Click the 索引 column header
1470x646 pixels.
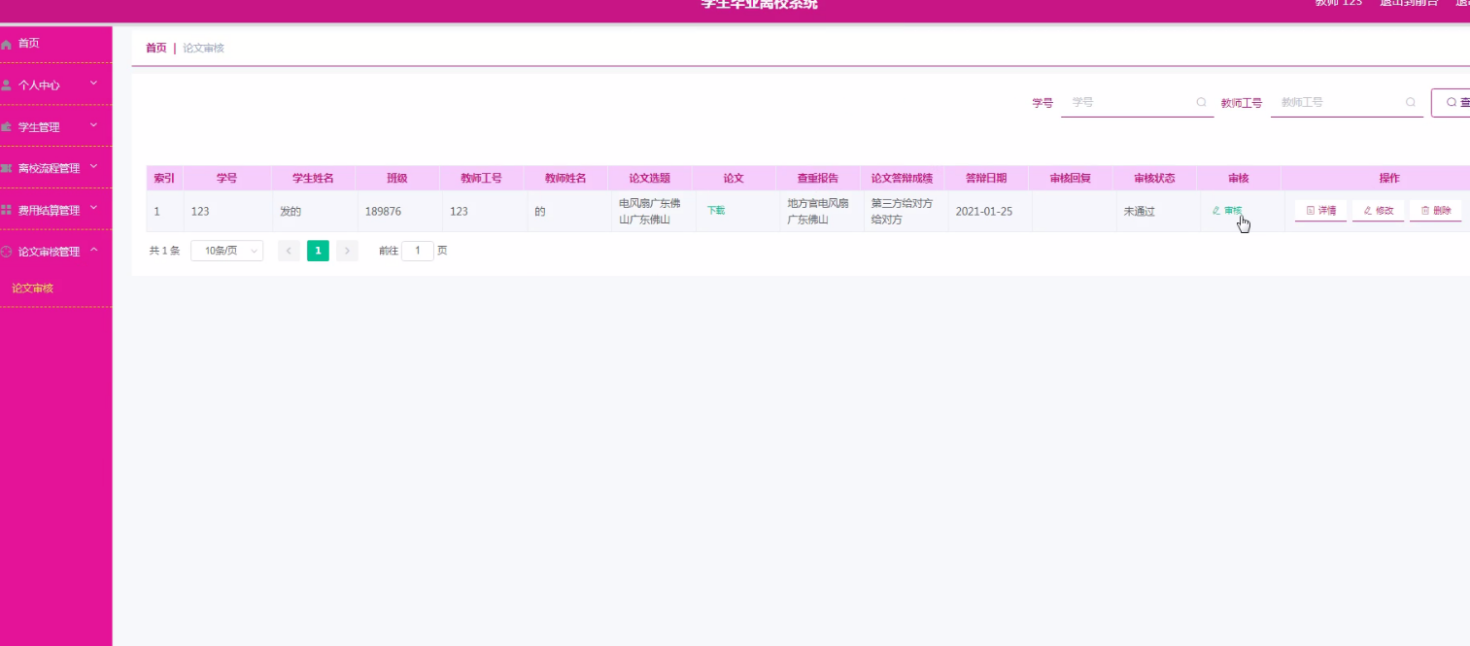tap(164, 178)
